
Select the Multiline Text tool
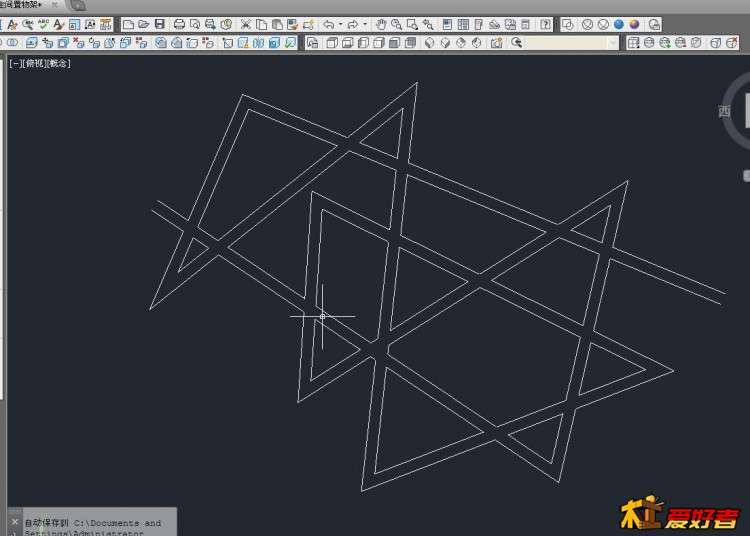pyautogui.click(x=12, y=24)
